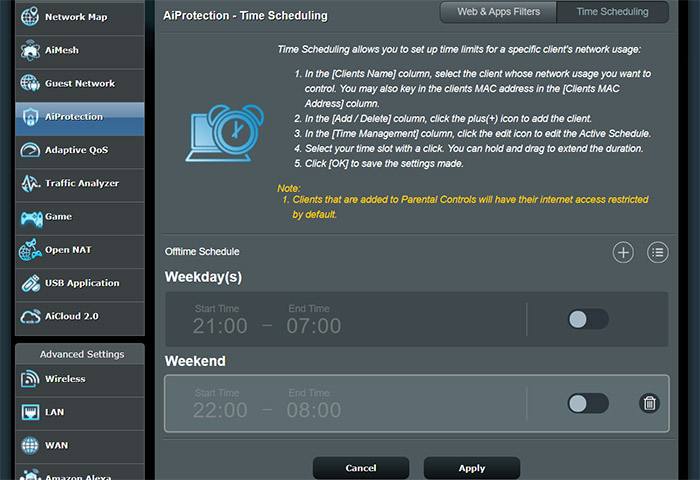Click the Guest Network globe icon
This screenshot has width=700, height=480.
tap(30, 83)
